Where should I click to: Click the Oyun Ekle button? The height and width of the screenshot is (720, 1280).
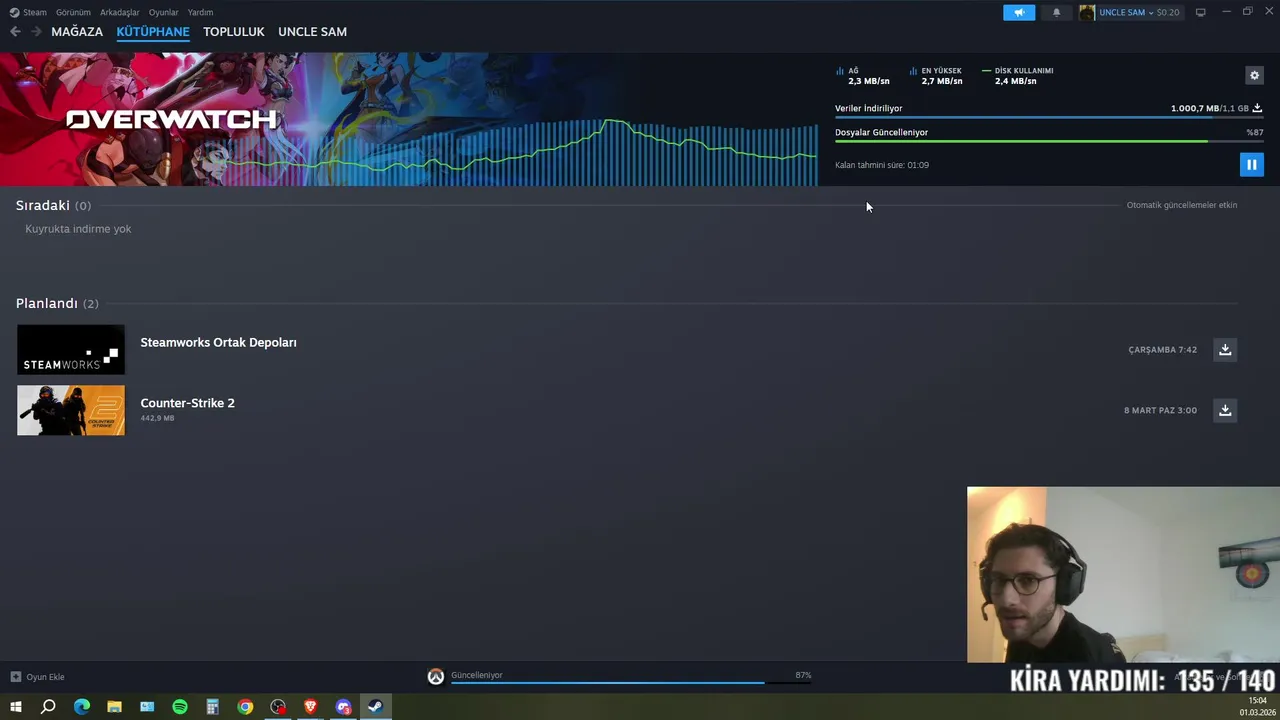37,677
